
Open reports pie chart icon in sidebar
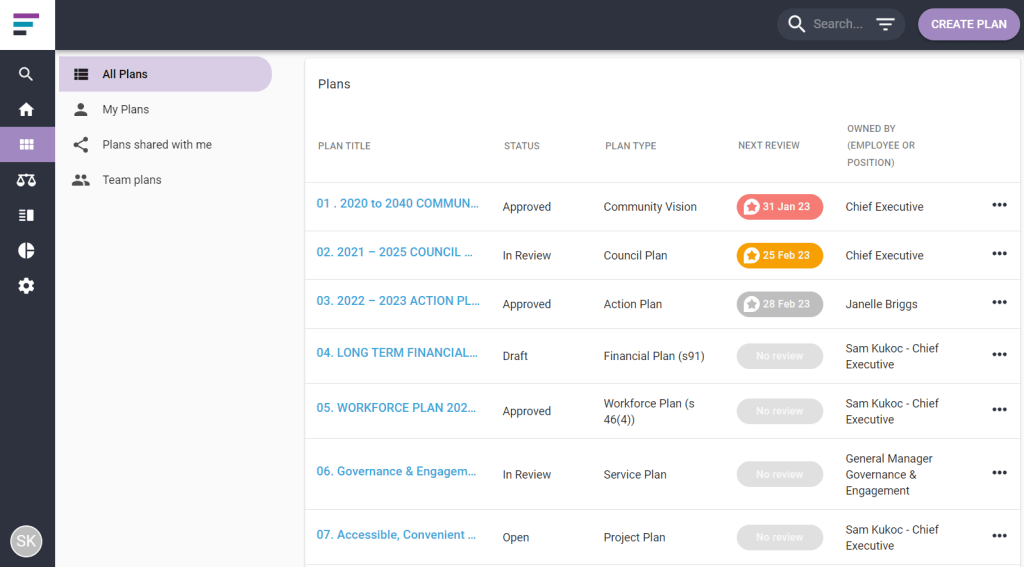(26, 250)
